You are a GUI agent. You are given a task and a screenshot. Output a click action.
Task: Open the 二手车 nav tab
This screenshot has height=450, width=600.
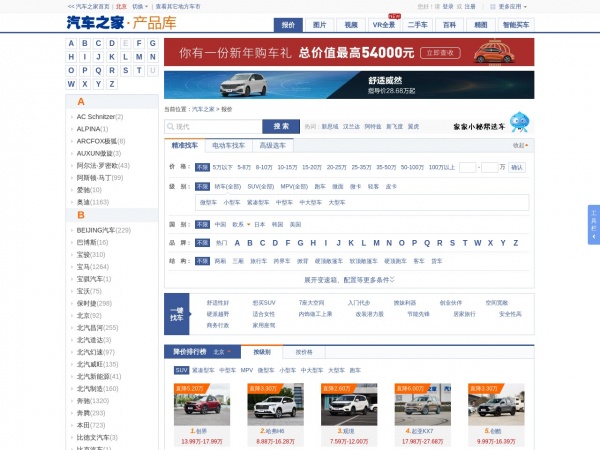[x=417, y=25]
